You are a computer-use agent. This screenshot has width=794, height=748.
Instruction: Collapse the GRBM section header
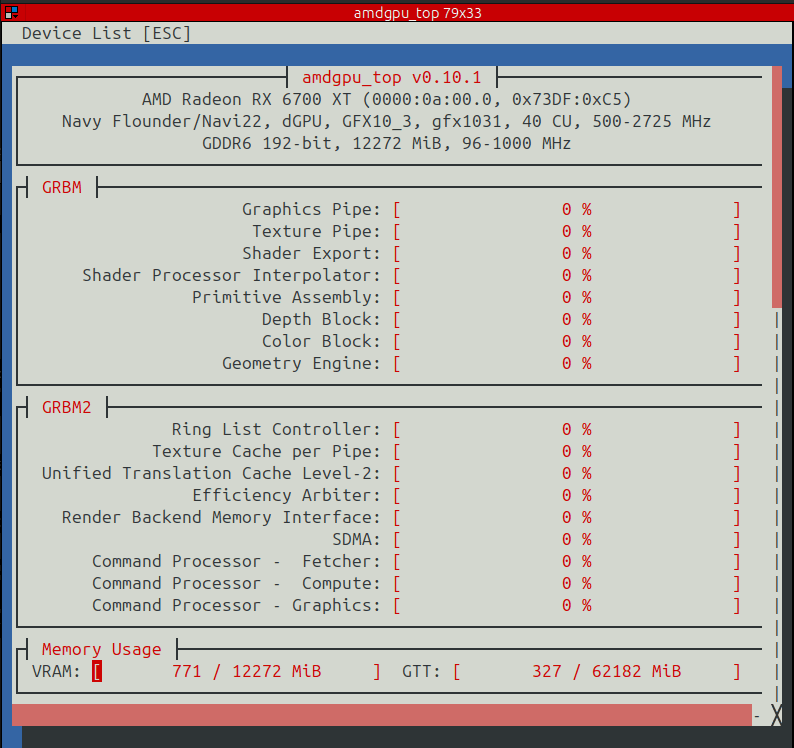coord(61,187)
